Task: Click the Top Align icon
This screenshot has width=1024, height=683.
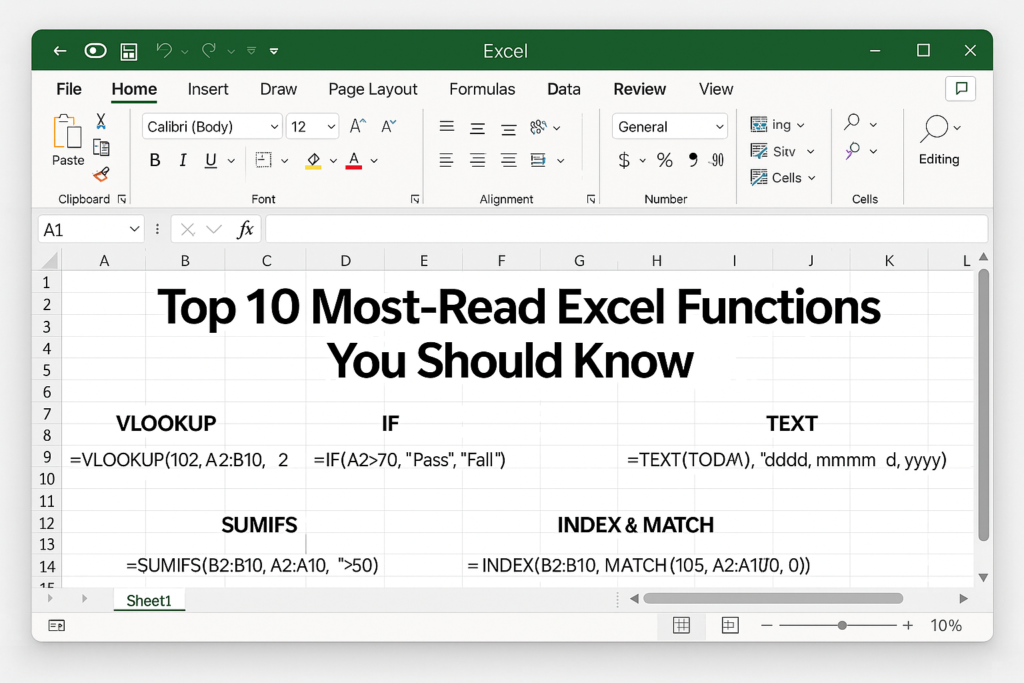Action: 447,126
